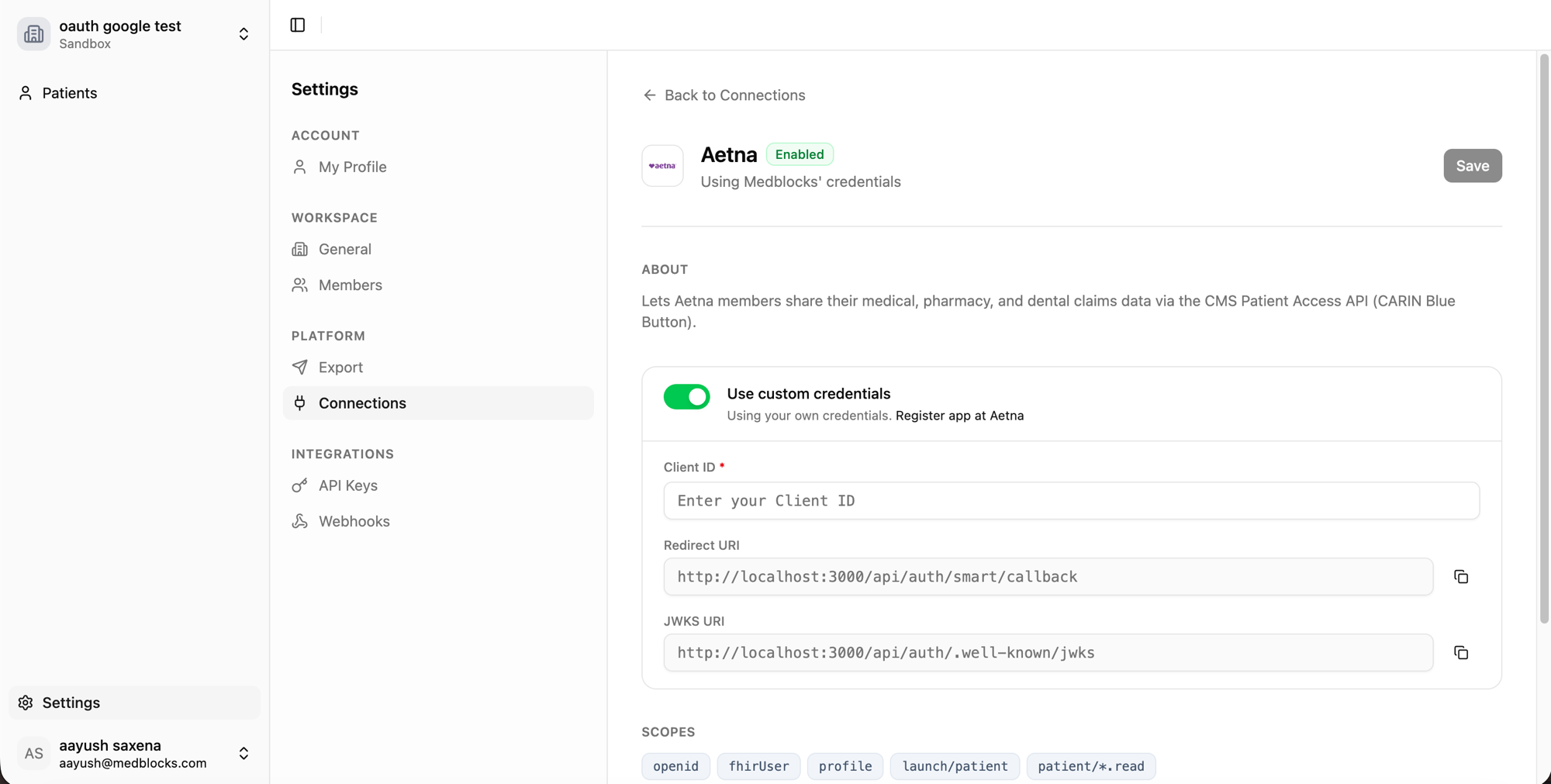
Task: Open Register app at Aetna link
Action: click(x=959, y=416)
